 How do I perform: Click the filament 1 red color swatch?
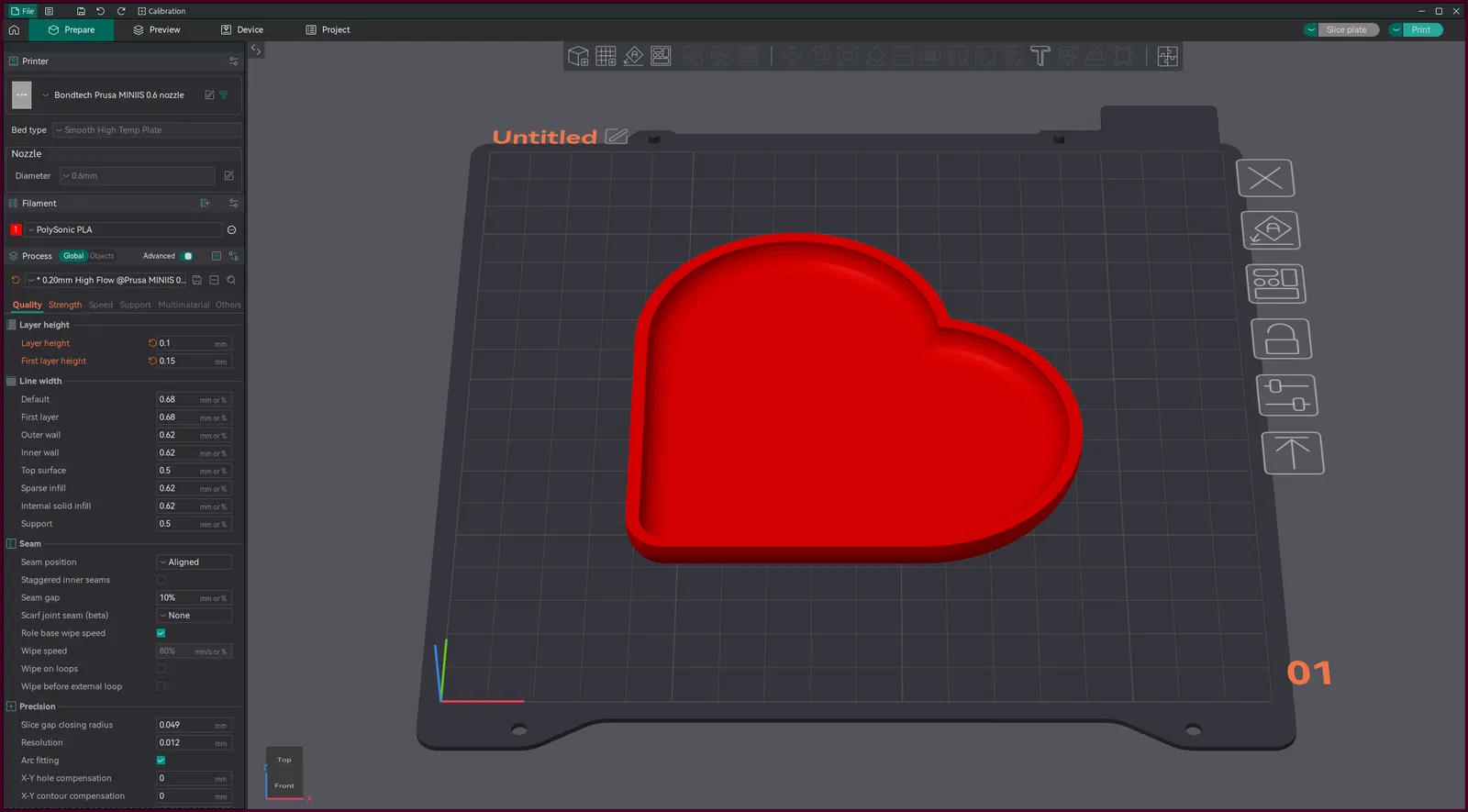tap(16, 230)
